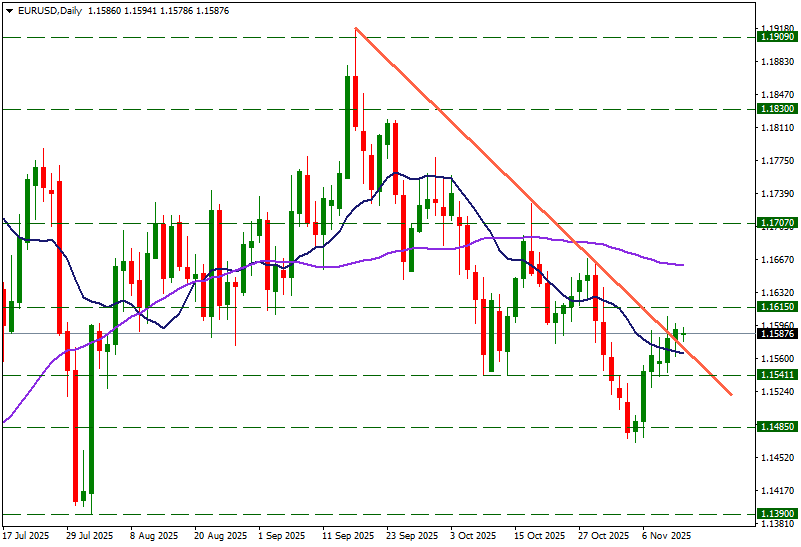Click the 11 Sep 2025 date label
Viewport: 801px width, 547px height.
(350, 536)
